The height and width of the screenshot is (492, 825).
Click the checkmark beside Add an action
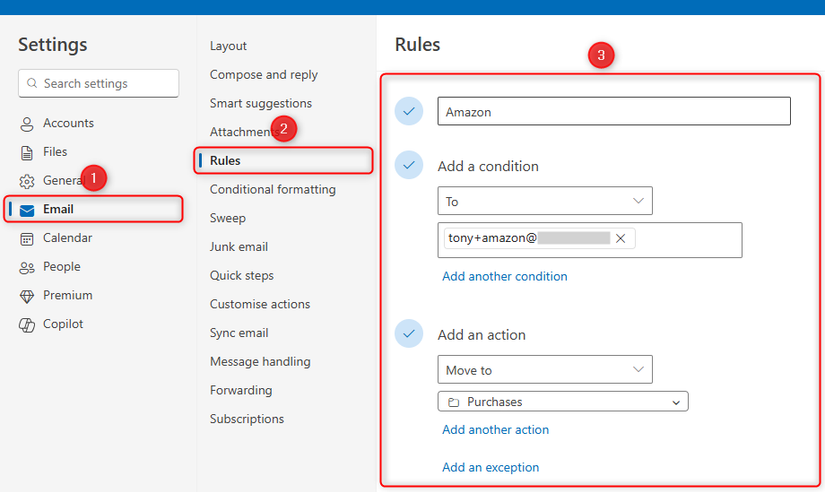[409, 334]
